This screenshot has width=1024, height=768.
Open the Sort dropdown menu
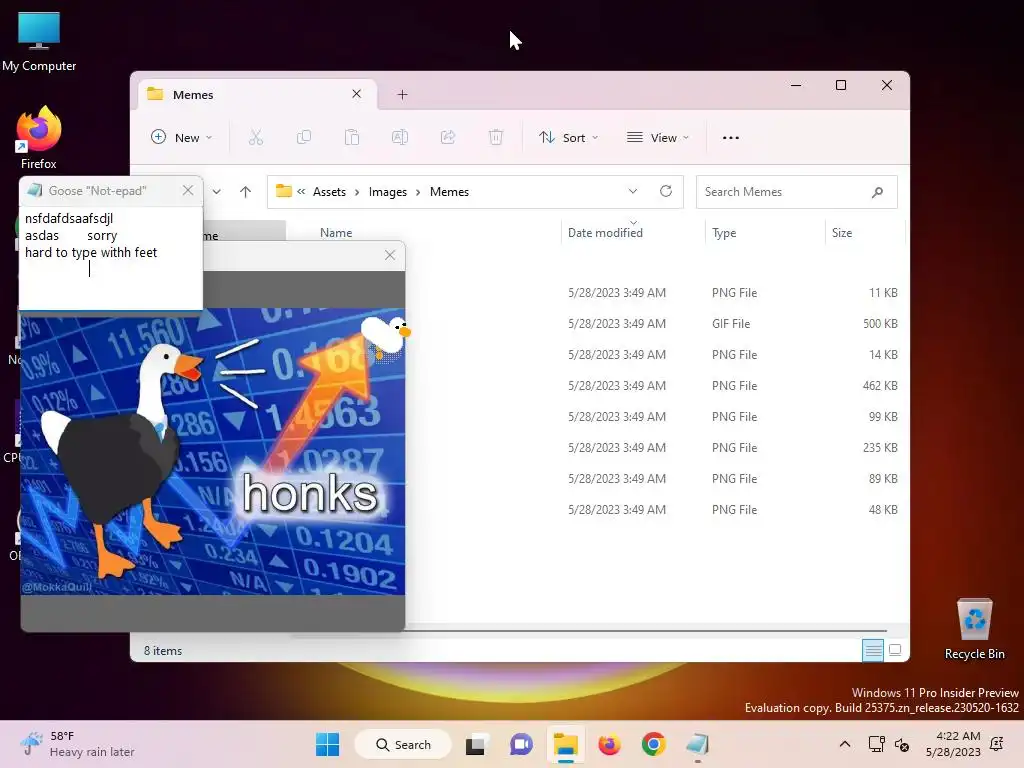point(568,138)
